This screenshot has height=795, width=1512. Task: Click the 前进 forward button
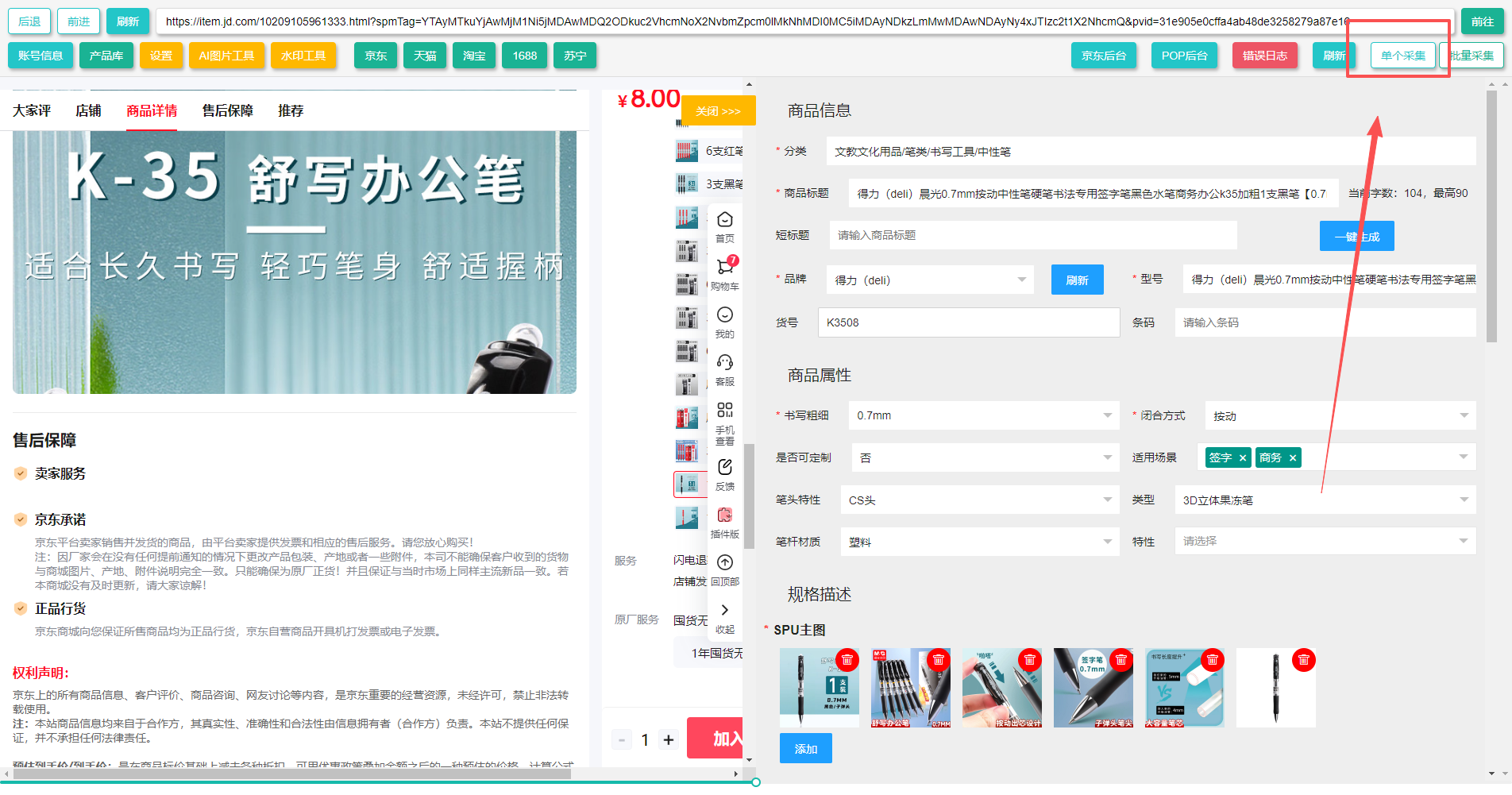[79, 21]
